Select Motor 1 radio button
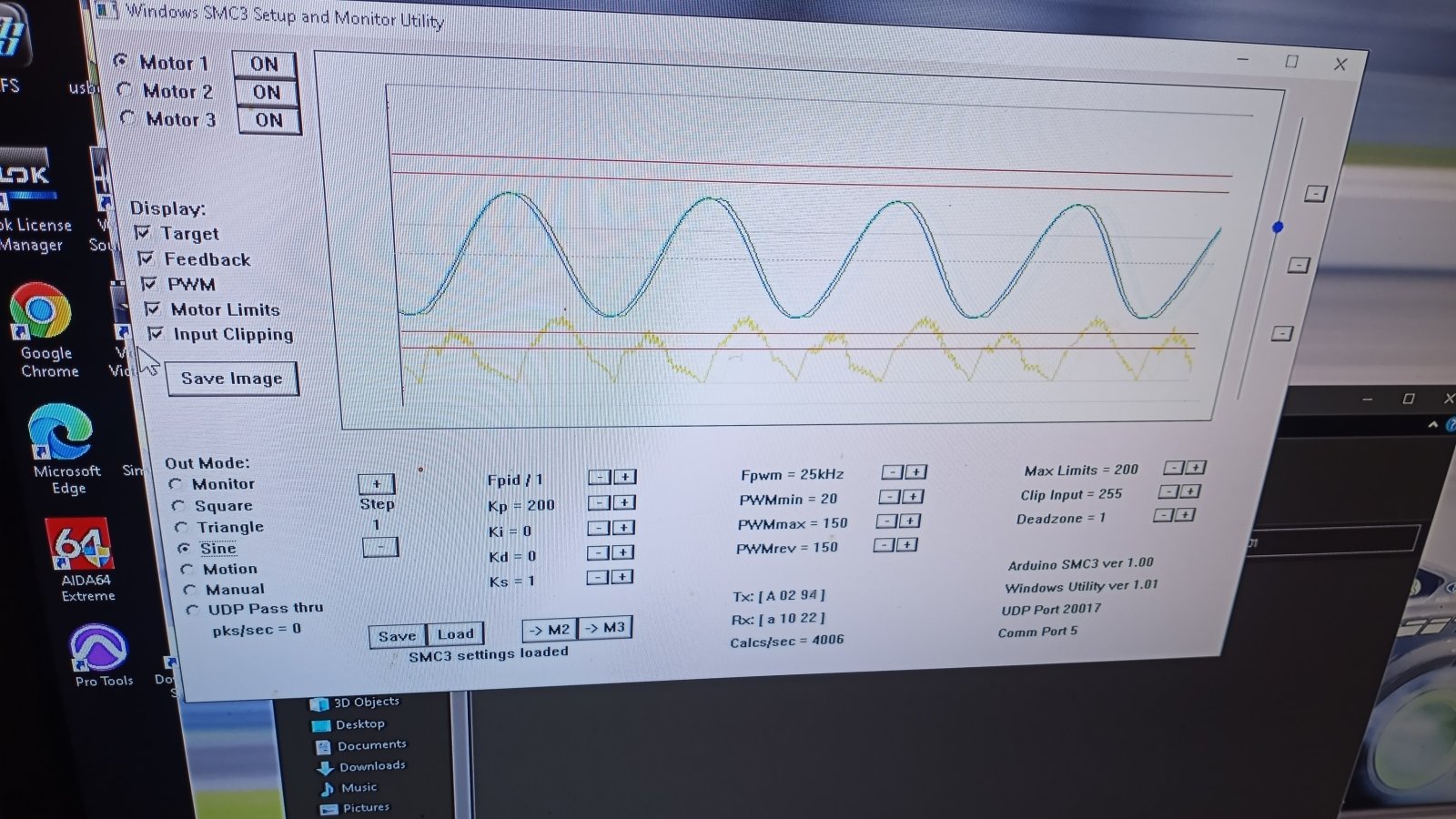 [x=120, y=60]
